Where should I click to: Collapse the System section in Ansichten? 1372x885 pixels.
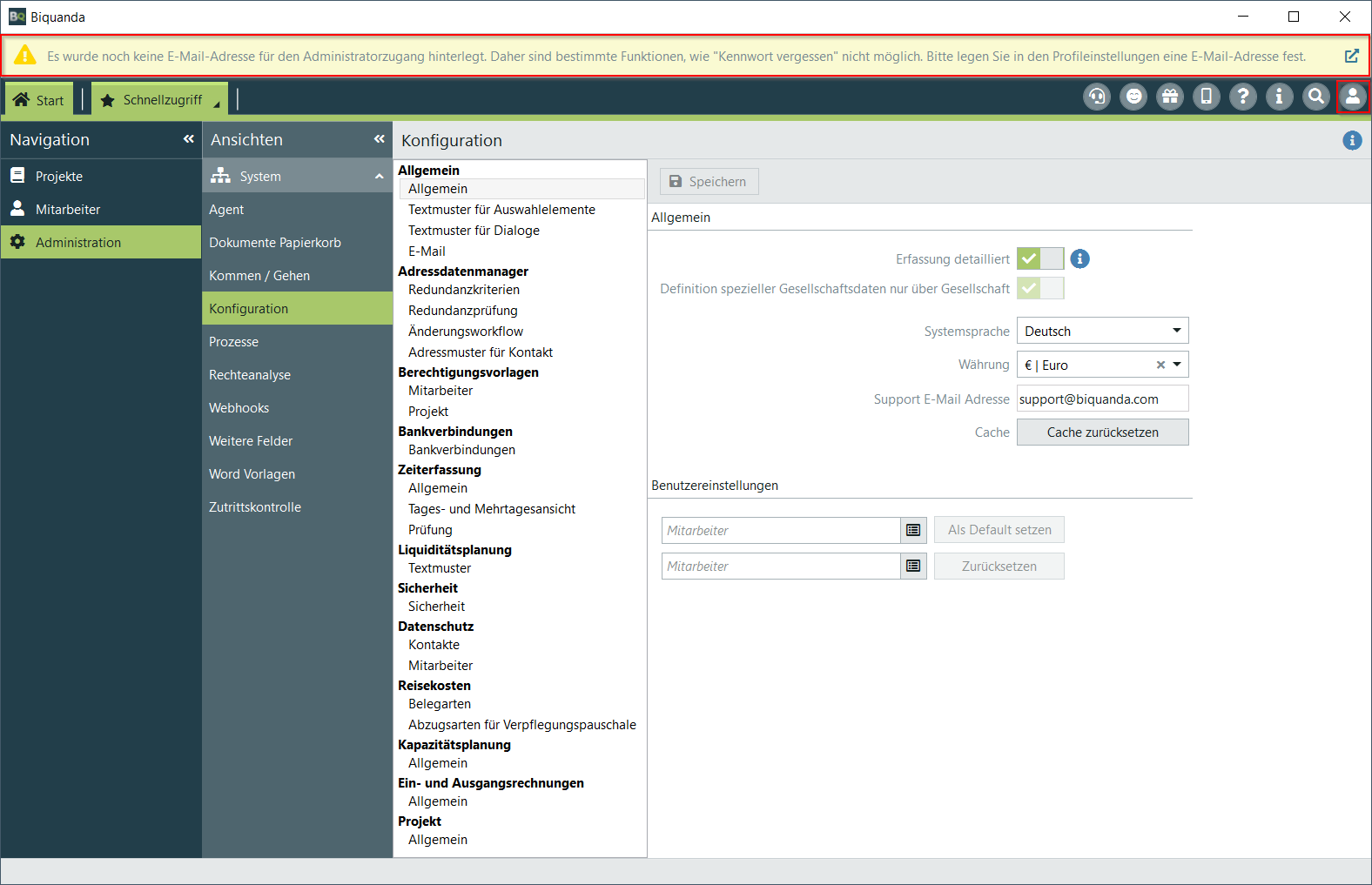point(380,177)
